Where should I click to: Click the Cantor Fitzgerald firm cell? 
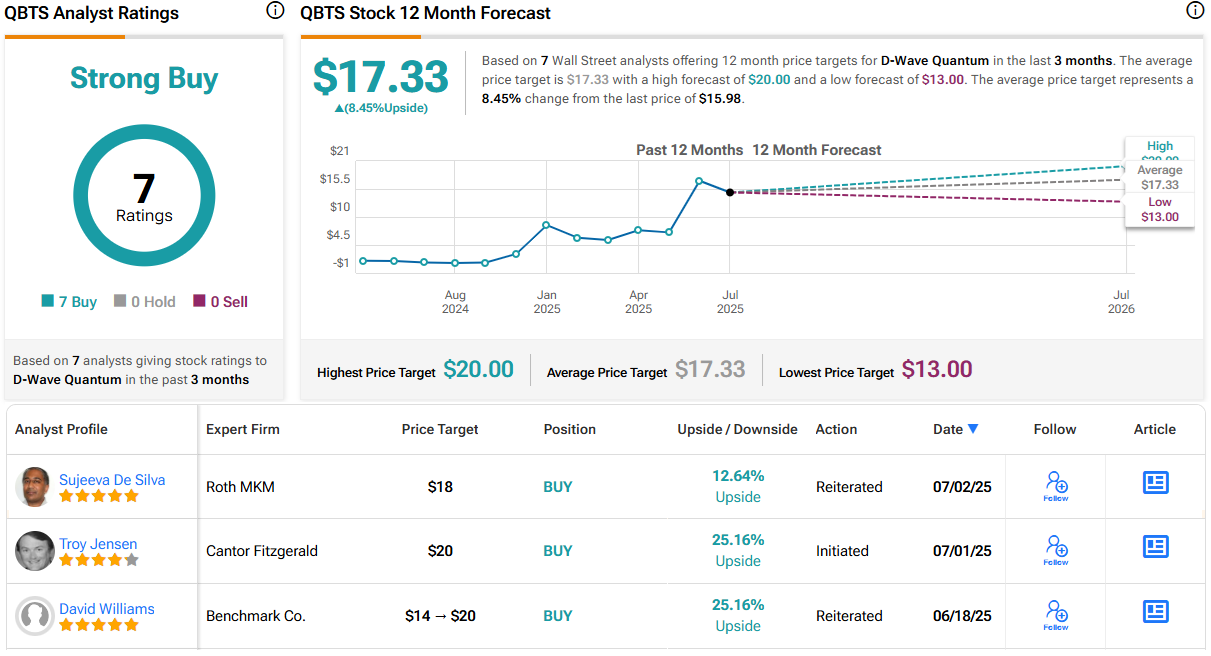click(262, 551)
